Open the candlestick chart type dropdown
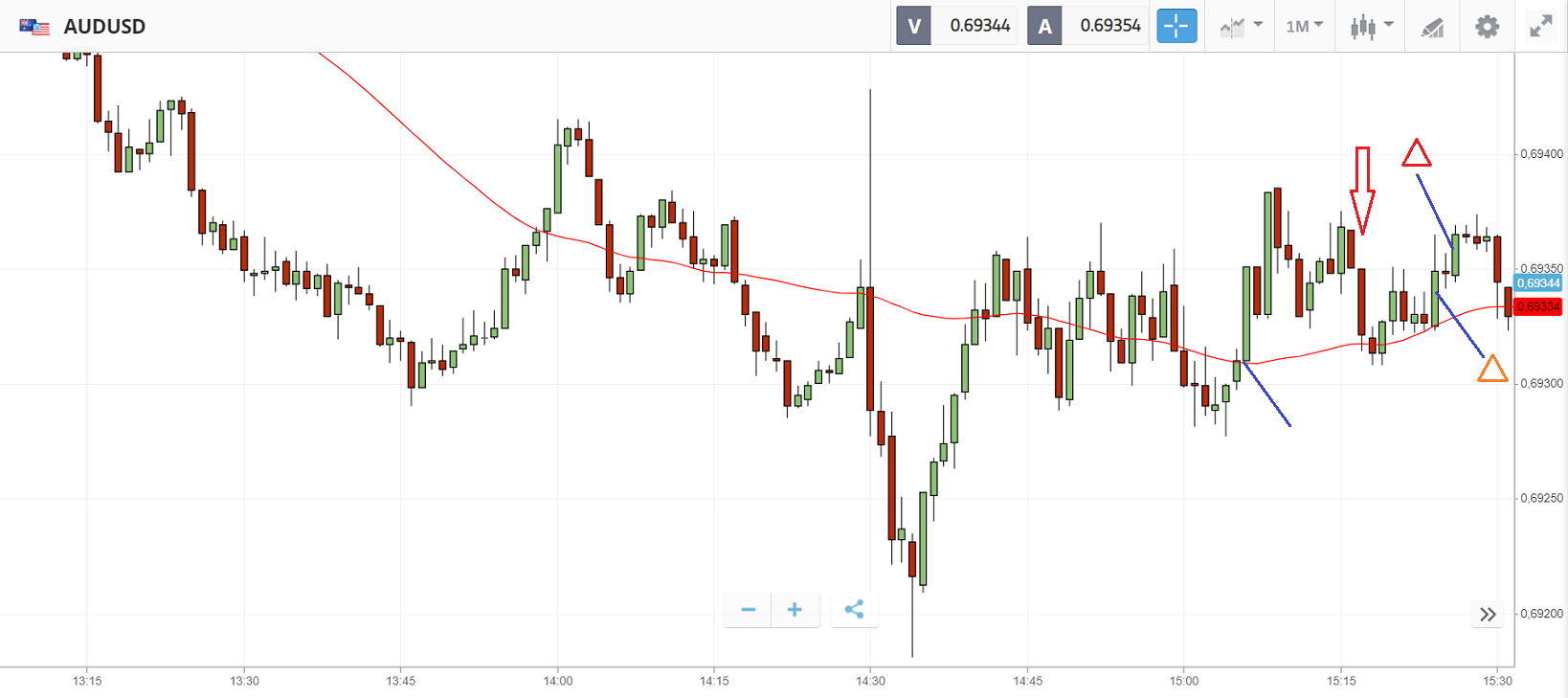 click(x=1372, y=27)
